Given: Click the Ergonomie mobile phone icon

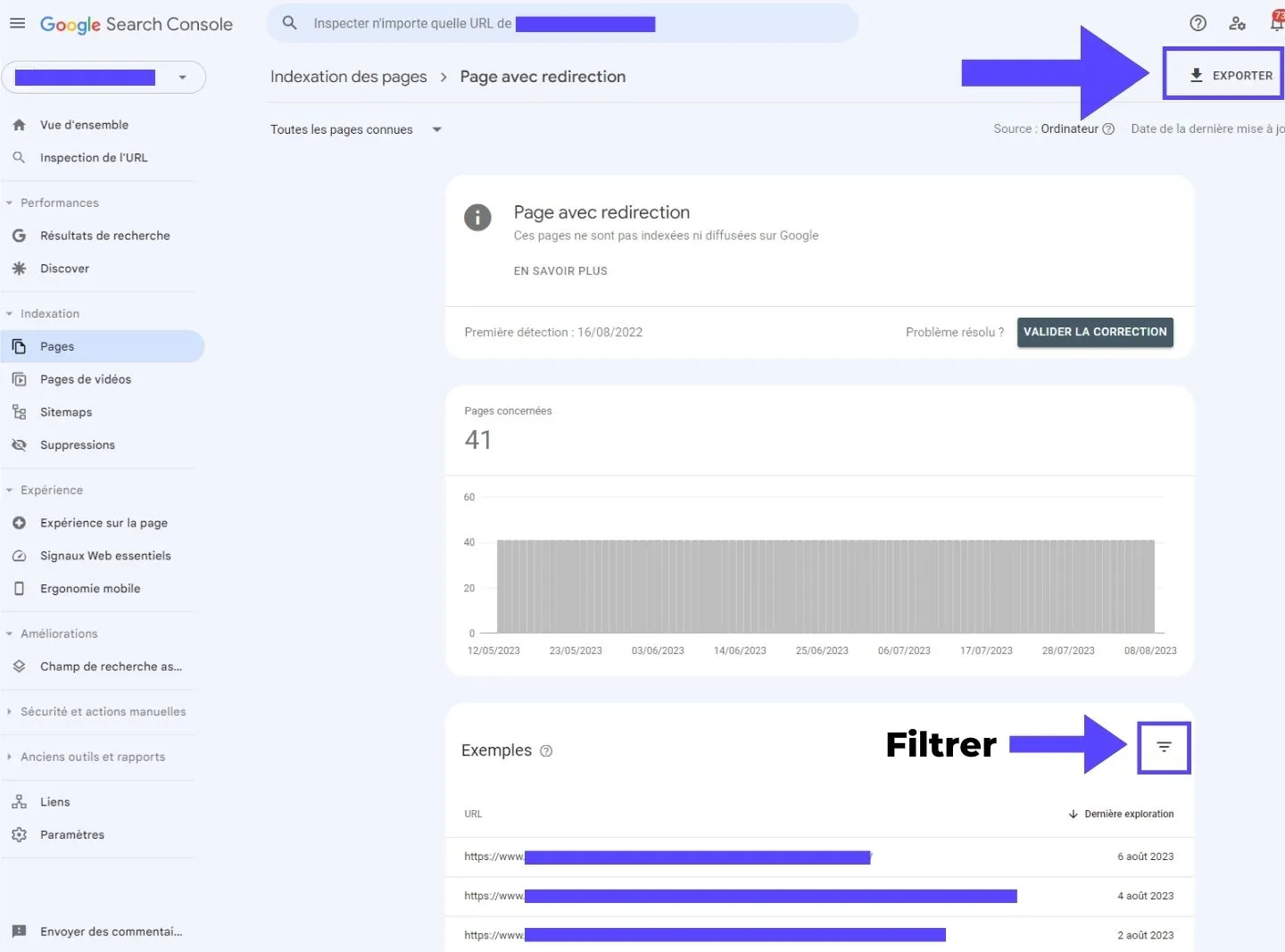Looking at the screenshot, I should click(19, 588).
